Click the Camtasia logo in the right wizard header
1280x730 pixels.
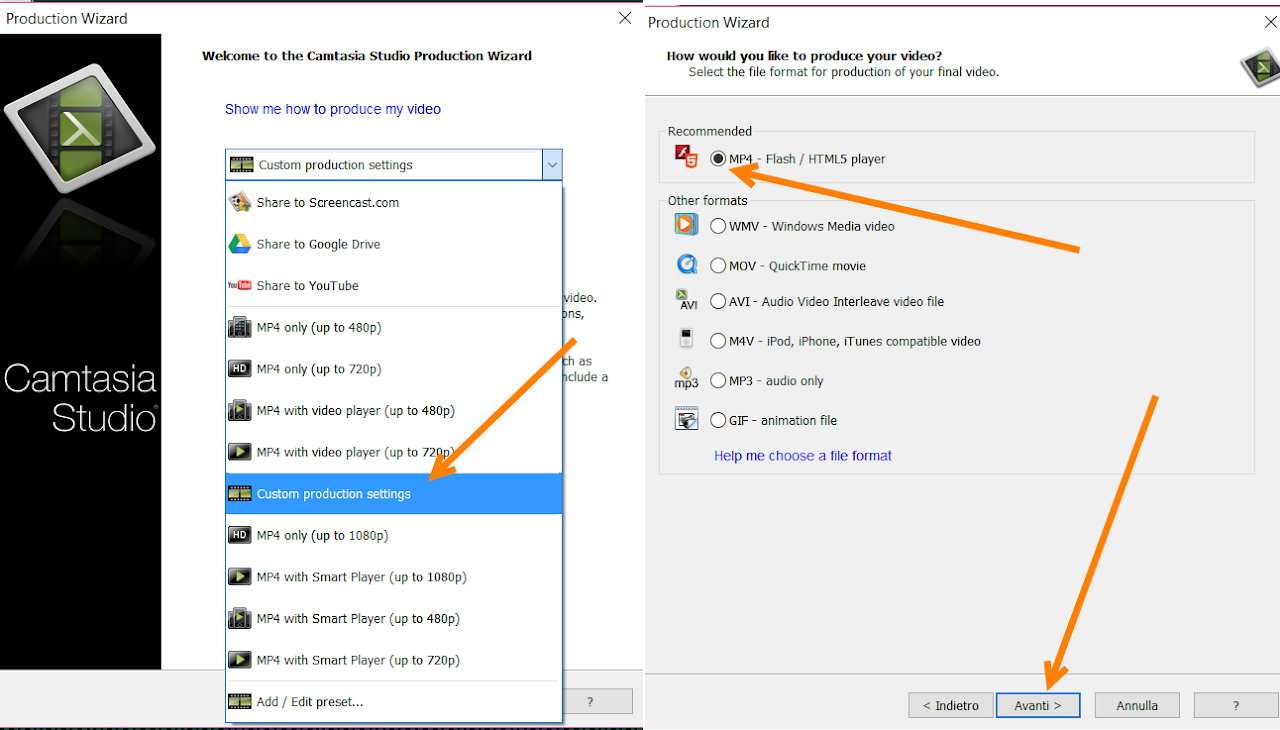coord(1260,68)
